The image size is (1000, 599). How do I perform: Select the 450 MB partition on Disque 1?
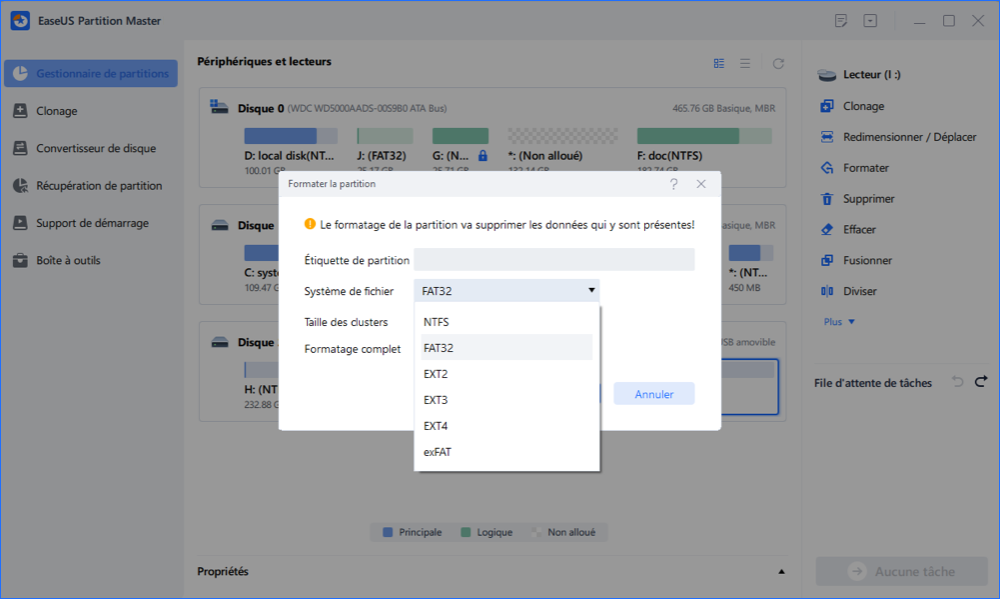[751, 253]
